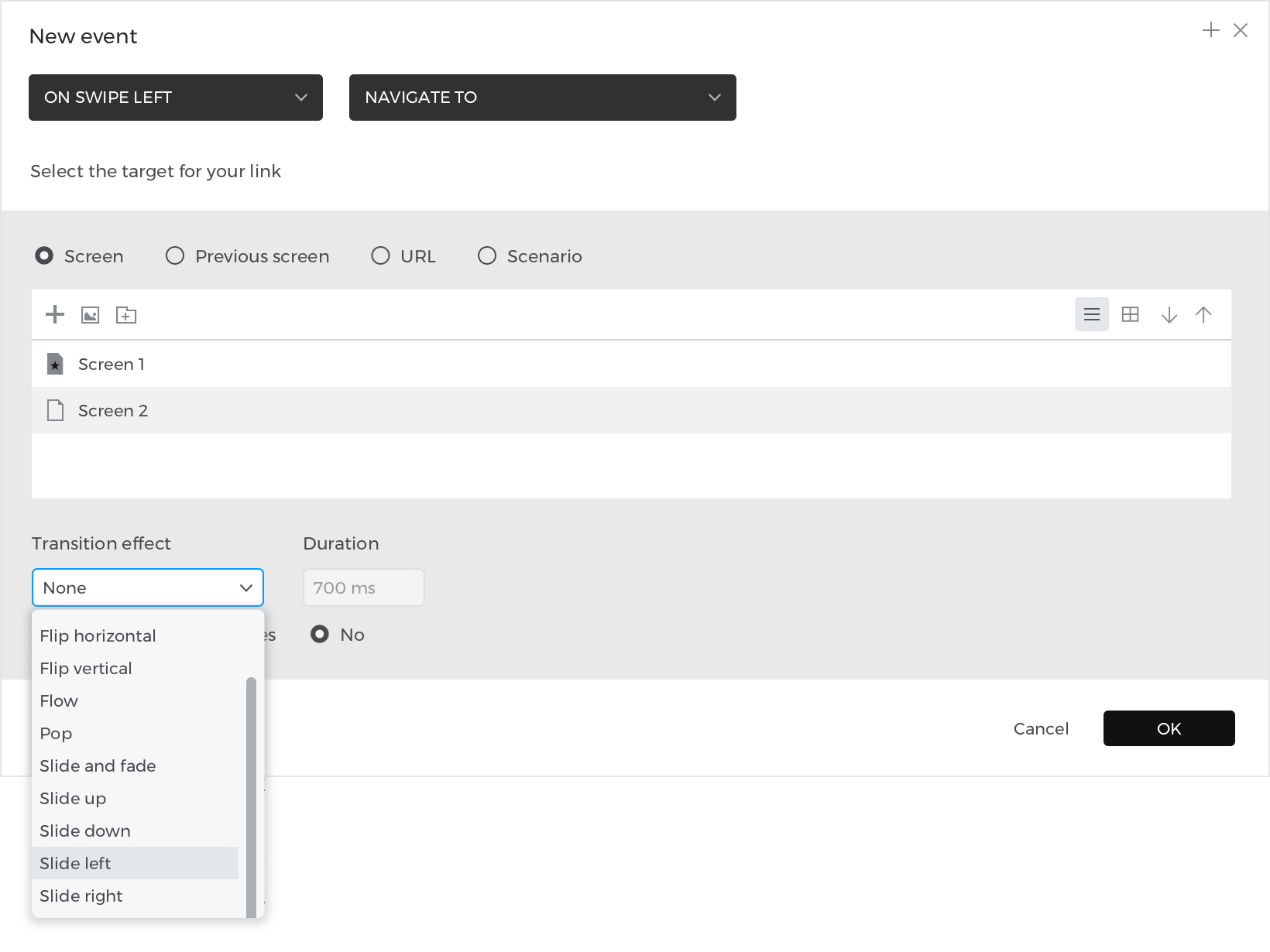Select Screen 2 in the screen list
Image resolution: width=1270 pixels, height=952 pixels.
click(113, 410)
